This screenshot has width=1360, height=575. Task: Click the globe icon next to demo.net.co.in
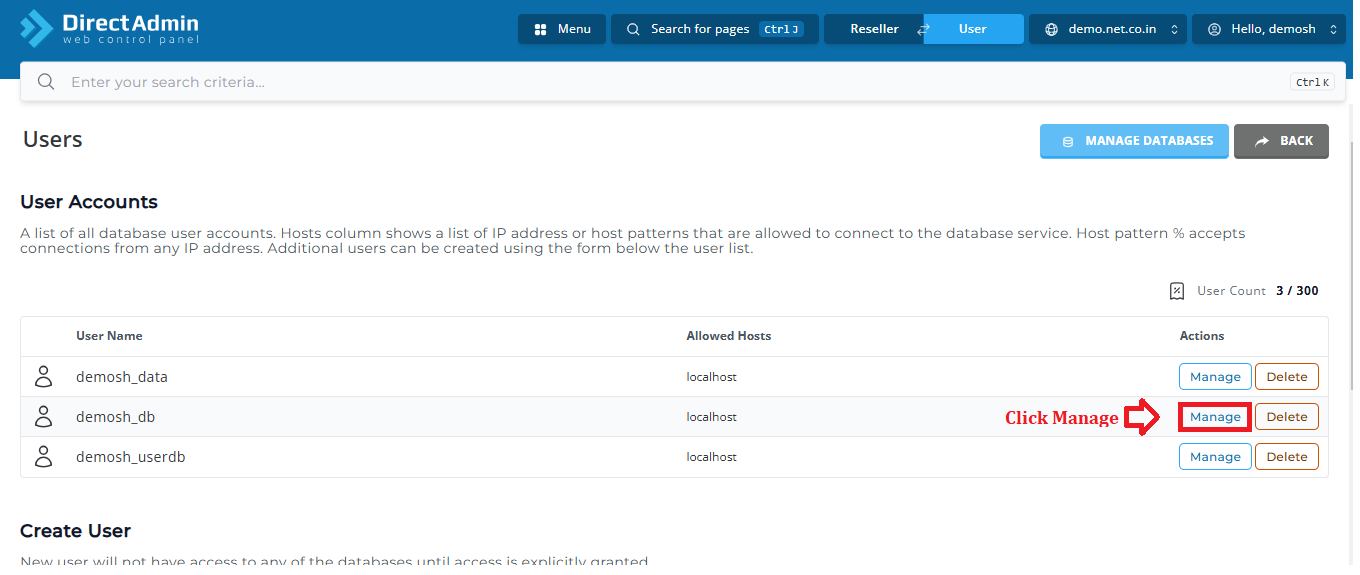(1051, 29)
